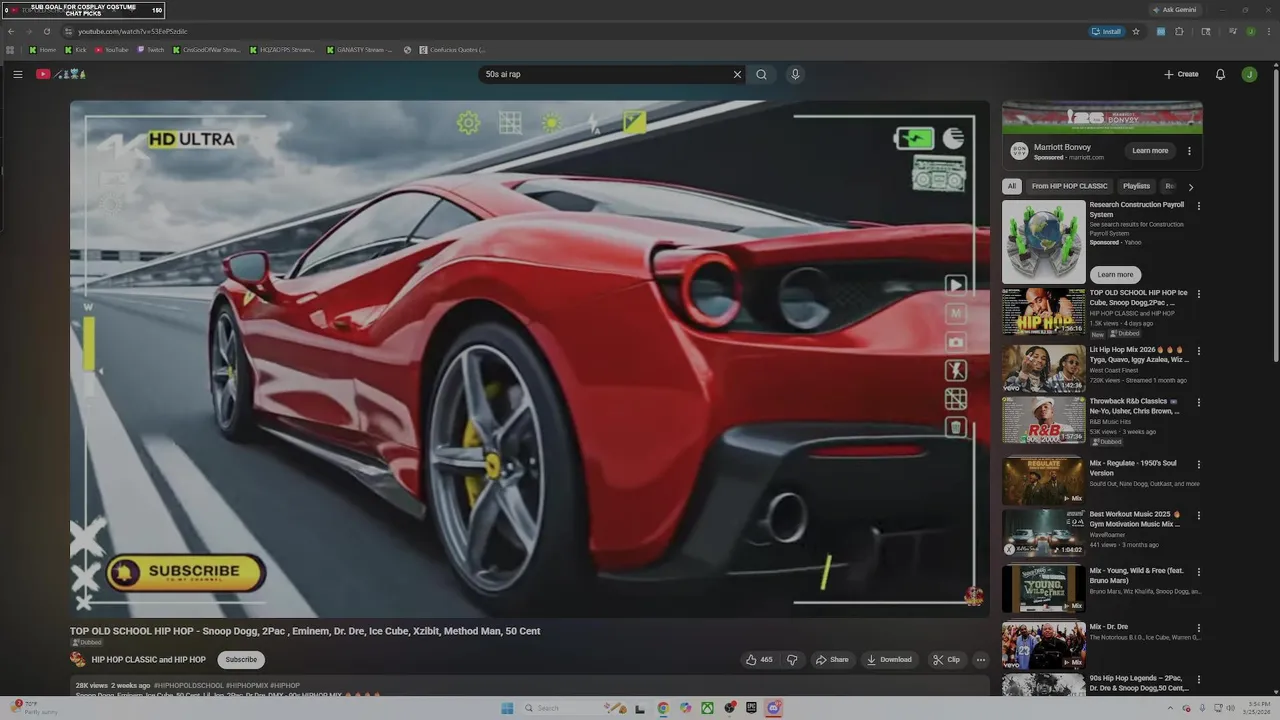
Task: Select the Playlists filter chip
Action: 1136,186
